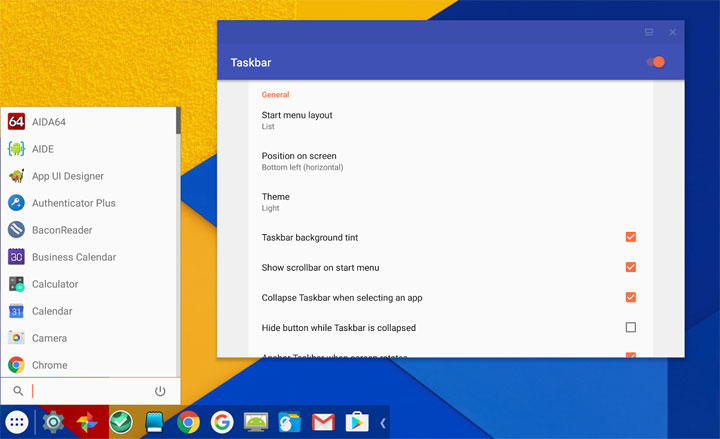The height and width of the screenshot is (439, 720).
Task: Click the search magnifier icon
Action: coord(18,391)
